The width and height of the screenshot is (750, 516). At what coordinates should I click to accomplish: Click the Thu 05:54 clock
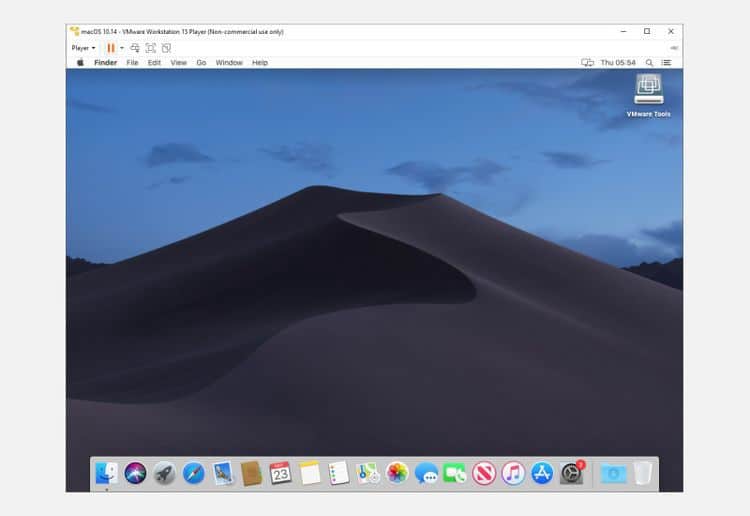(x=618, y=63)
